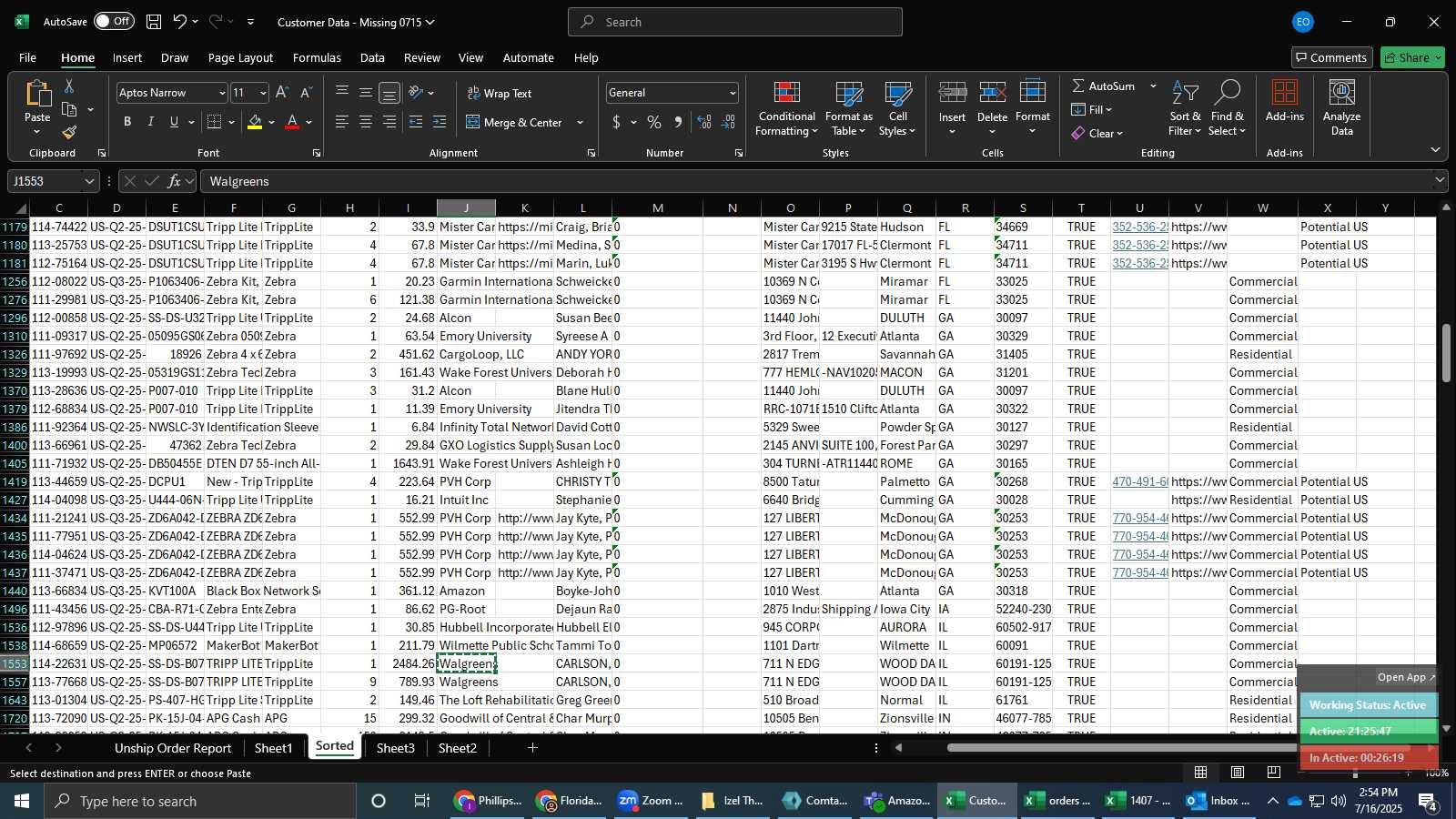This screenshot has height=819, width=1456.
Task: Click the Insert Function fx button
Action: [174, 181]
